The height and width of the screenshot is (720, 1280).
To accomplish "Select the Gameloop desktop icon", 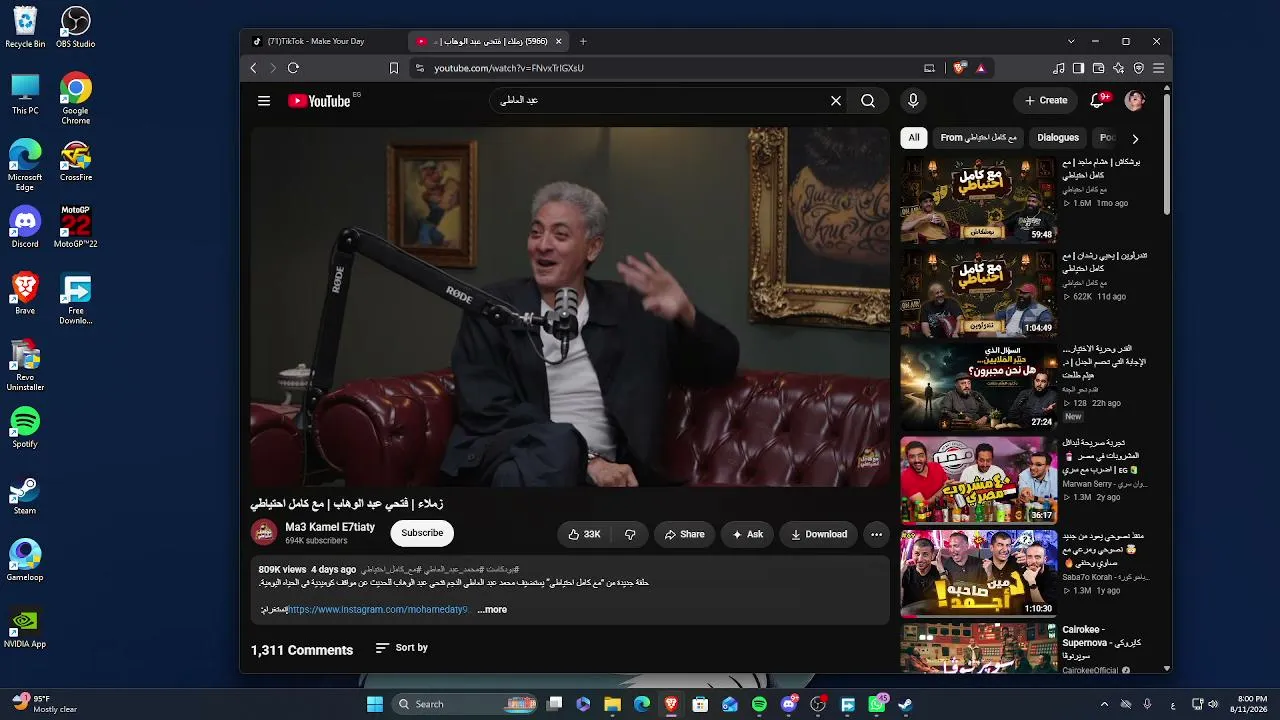I will point(25,560).
